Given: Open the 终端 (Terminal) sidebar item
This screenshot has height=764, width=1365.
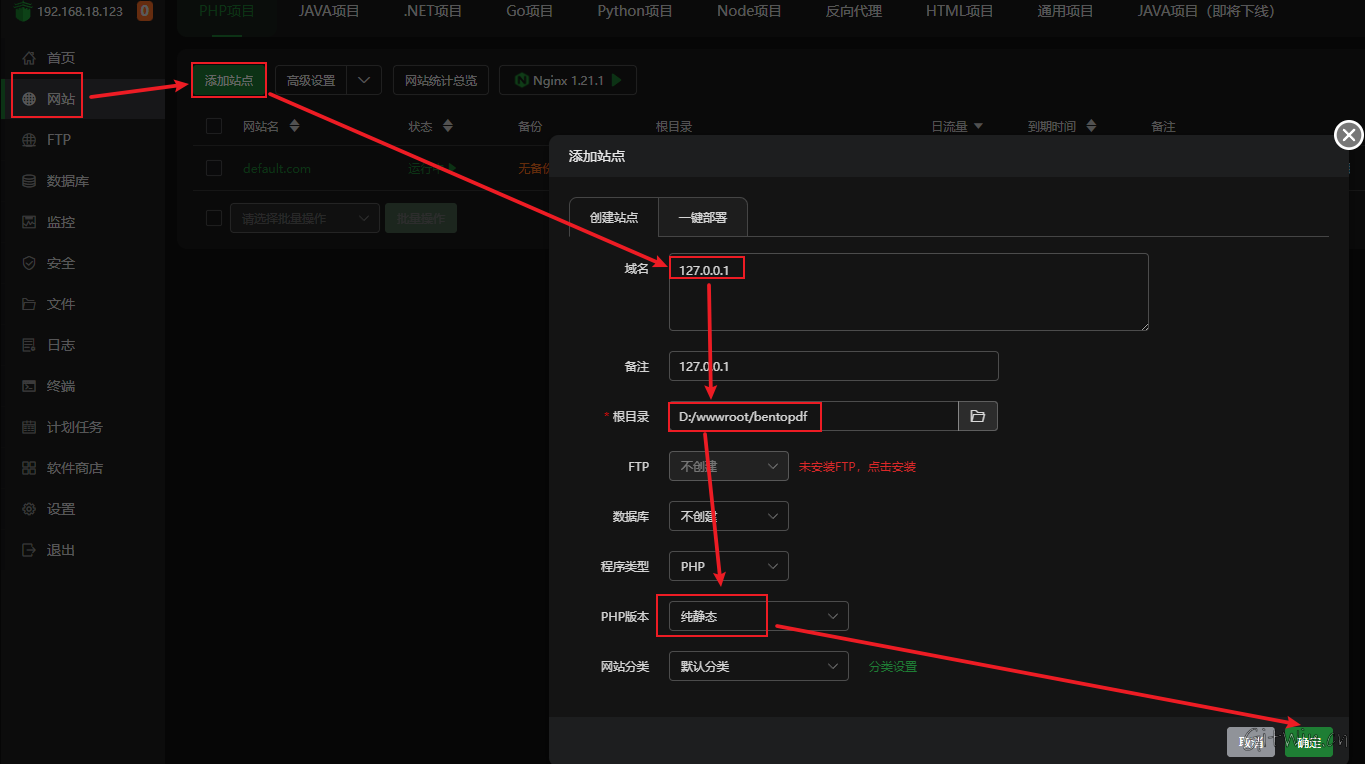Looking at the screenshot, I should [x=60, y=386].
